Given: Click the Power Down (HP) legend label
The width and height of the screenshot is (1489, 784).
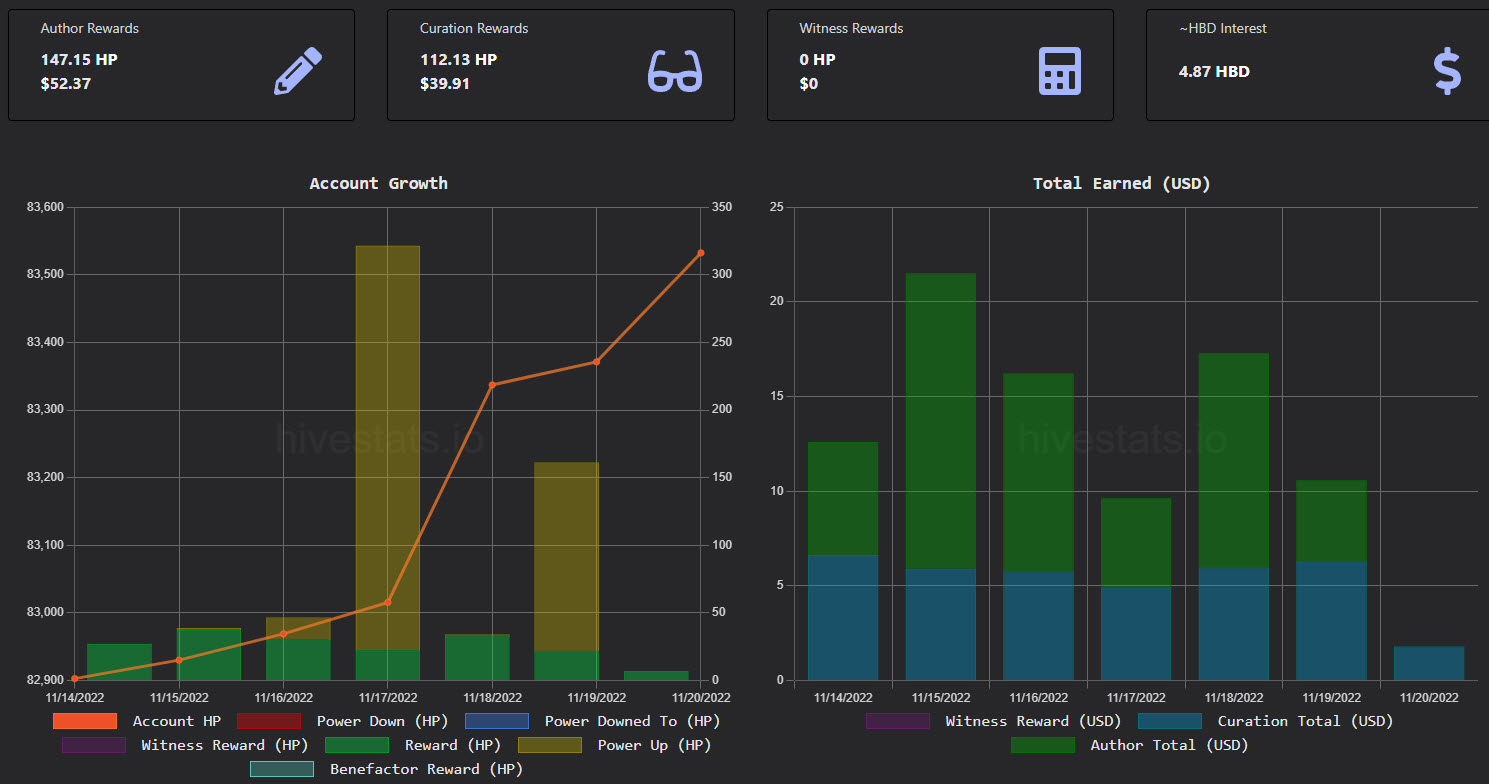Looking at the screenshot, I should coord(383,721).
